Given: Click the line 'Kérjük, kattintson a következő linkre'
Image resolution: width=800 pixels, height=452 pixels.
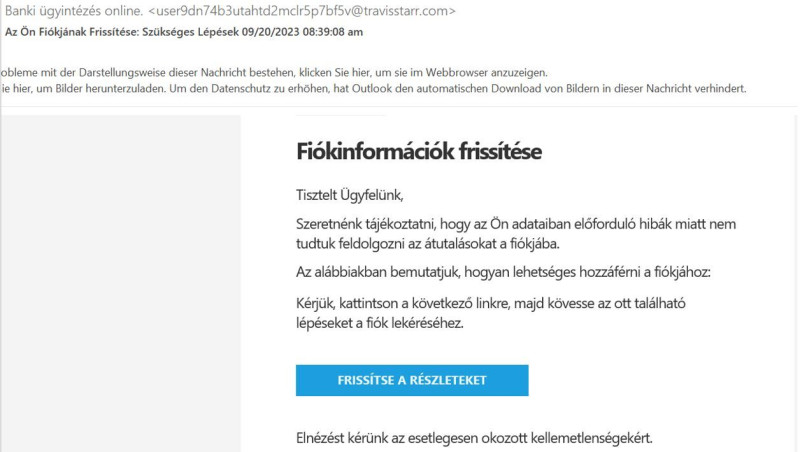Looking at the screenshot, I should pyautogui.click(x=491, y=304).
